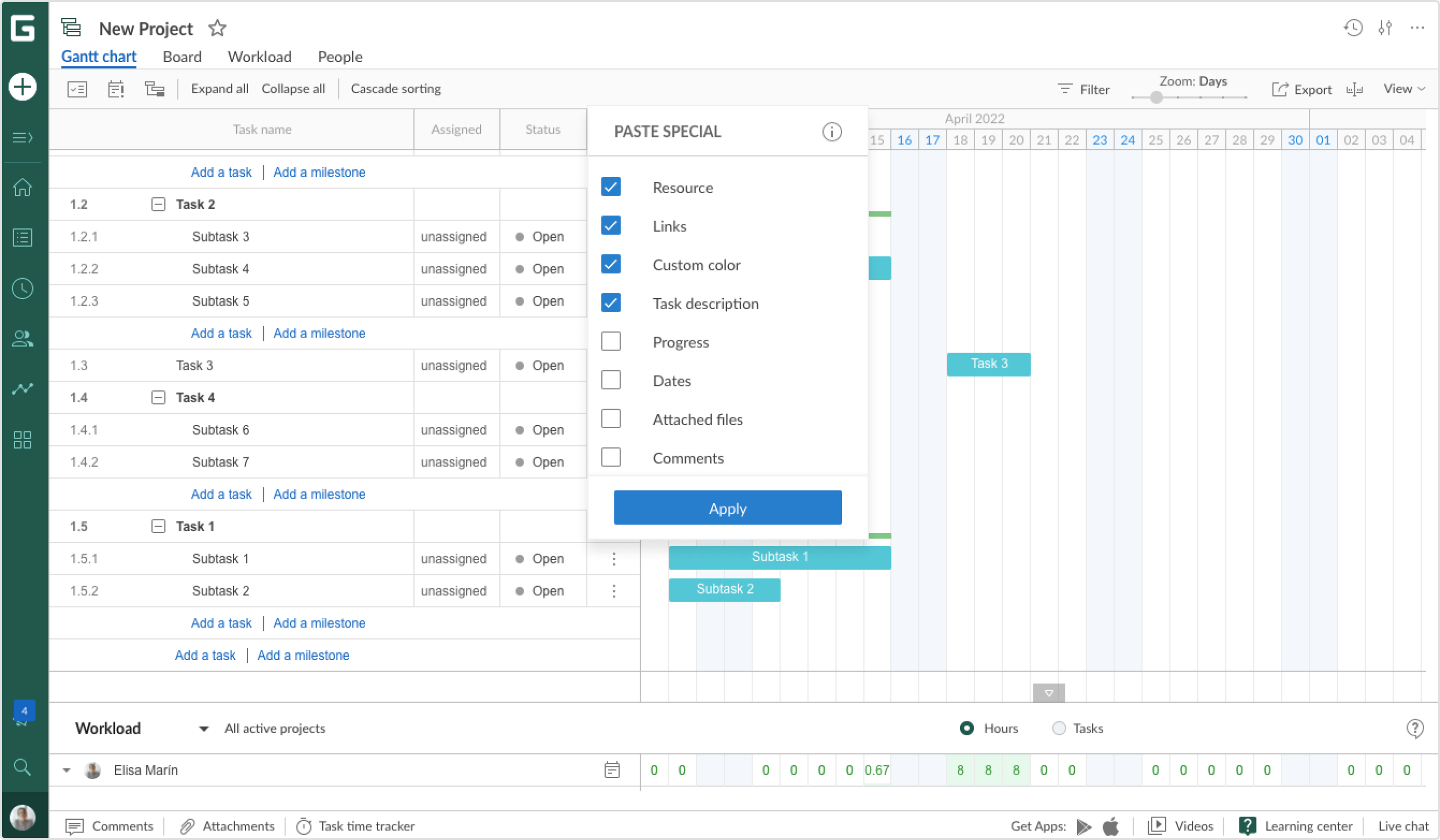Expand the Elisa Marín workload row
This screenshot has width=1440, height=840.
point(66,770)
